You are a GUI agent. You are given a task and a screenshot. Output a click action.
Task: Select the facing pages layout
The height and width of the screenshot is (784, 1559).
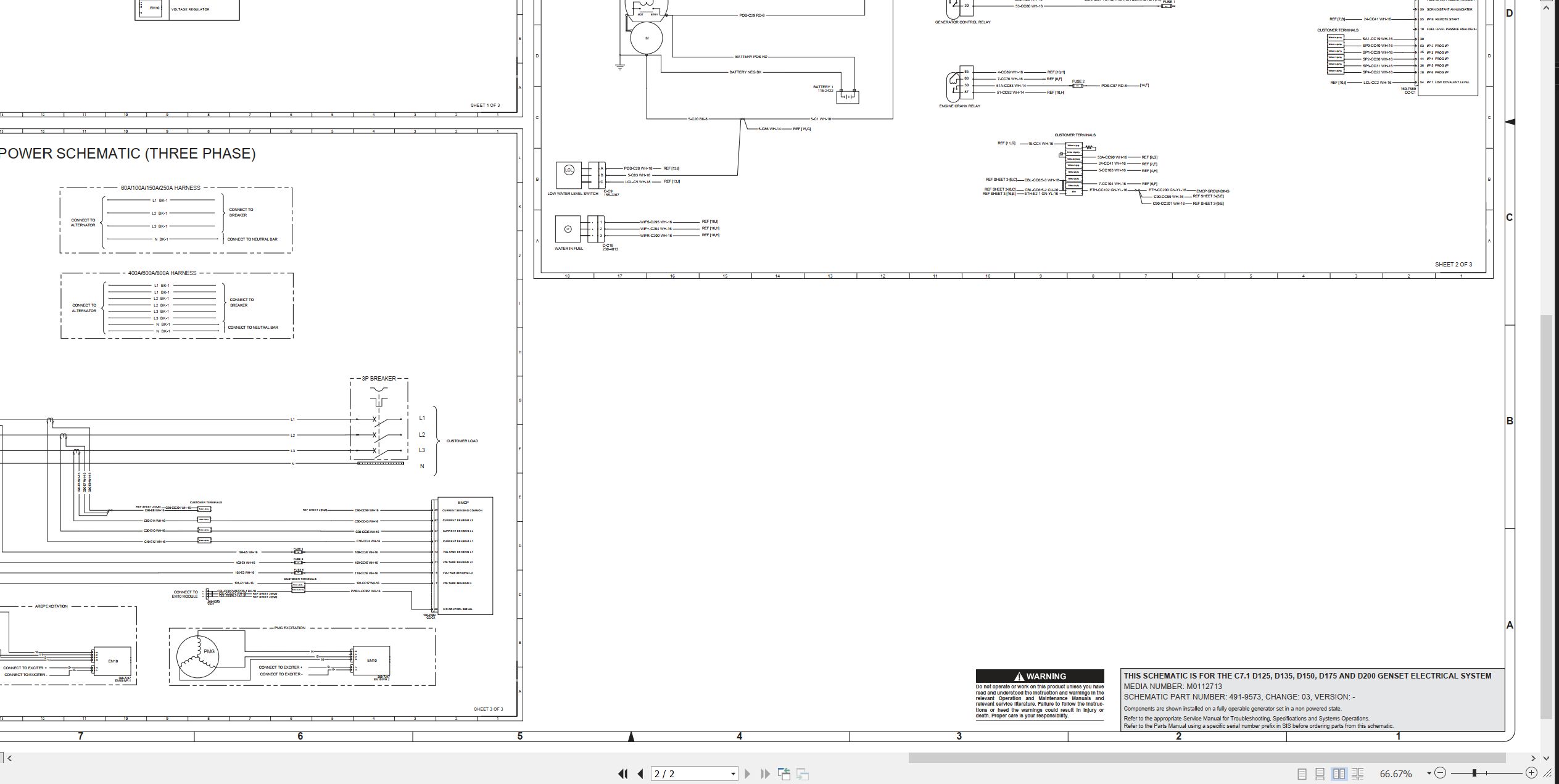(1339, 774)
